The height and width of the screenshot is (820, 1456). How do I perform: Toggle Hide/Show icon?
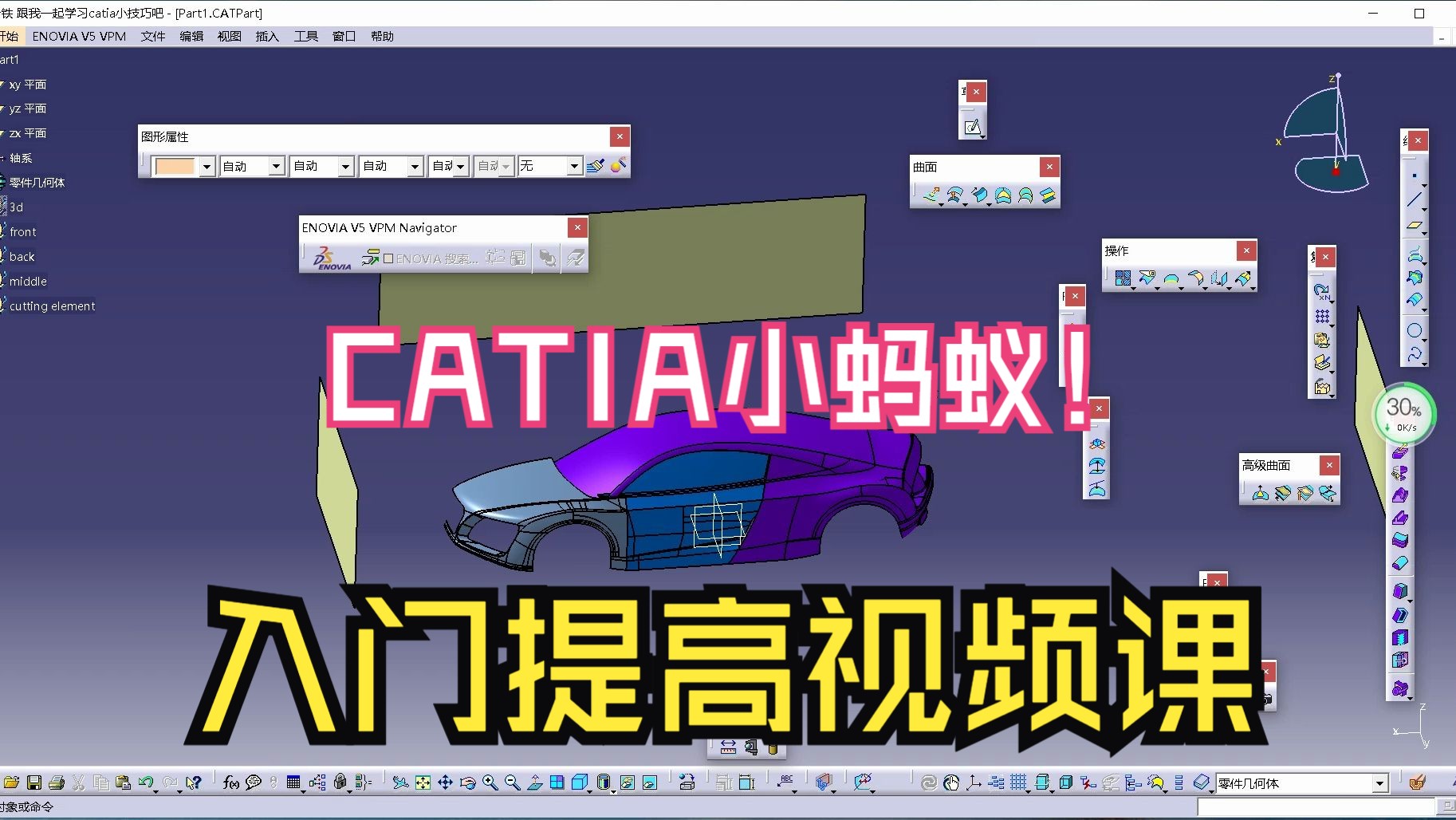pos(627,783)
